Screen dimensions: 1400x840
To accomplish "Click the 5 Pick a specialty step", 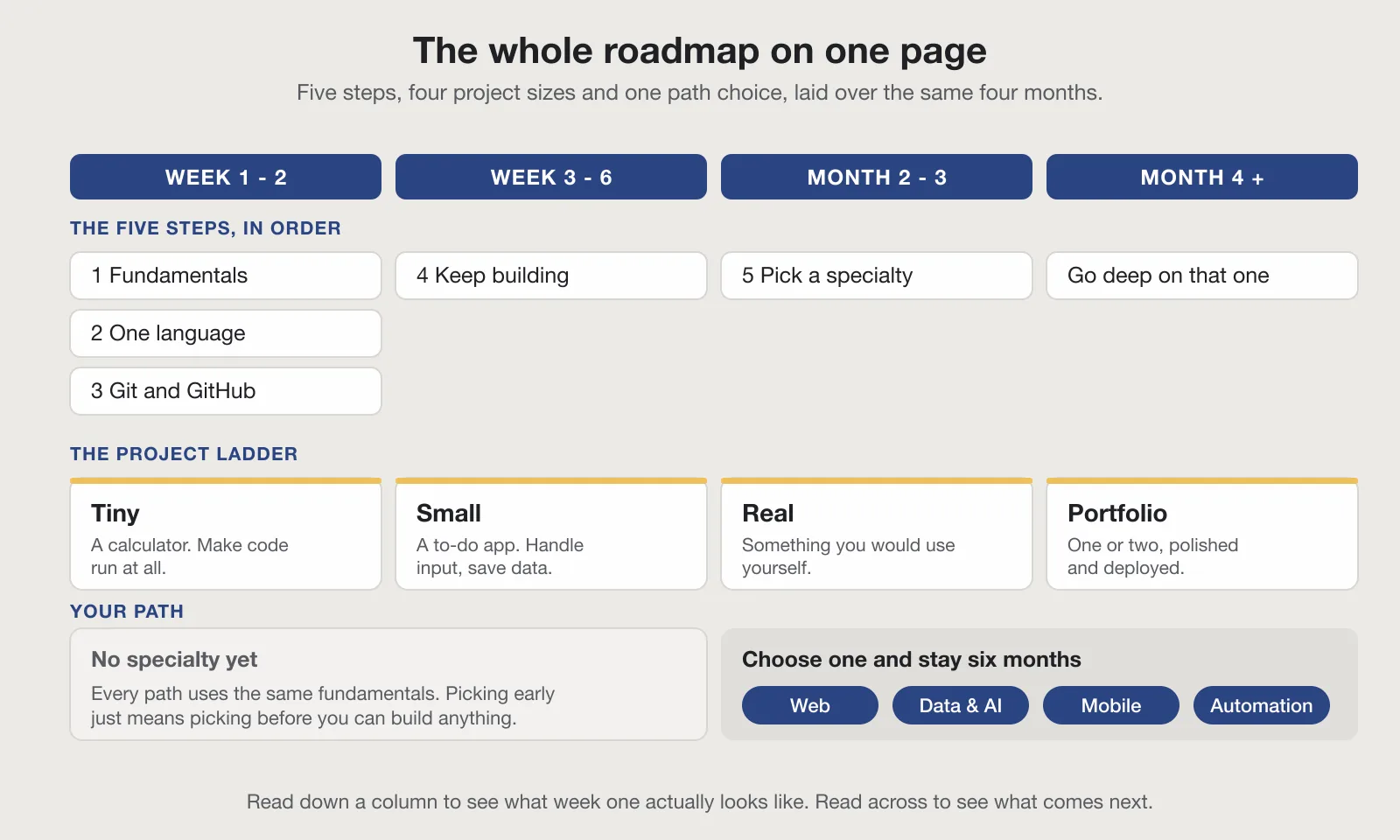I will coord(877,276).
